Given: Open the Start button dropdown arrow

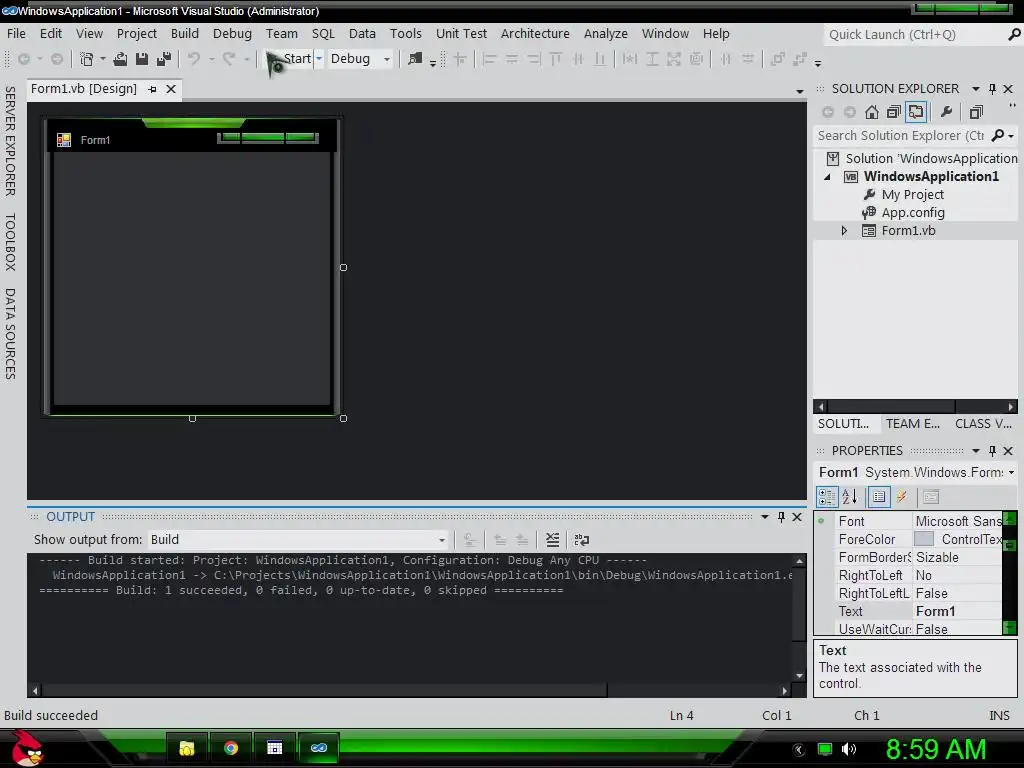Looking at the screenshot, I should coord(319,59).
